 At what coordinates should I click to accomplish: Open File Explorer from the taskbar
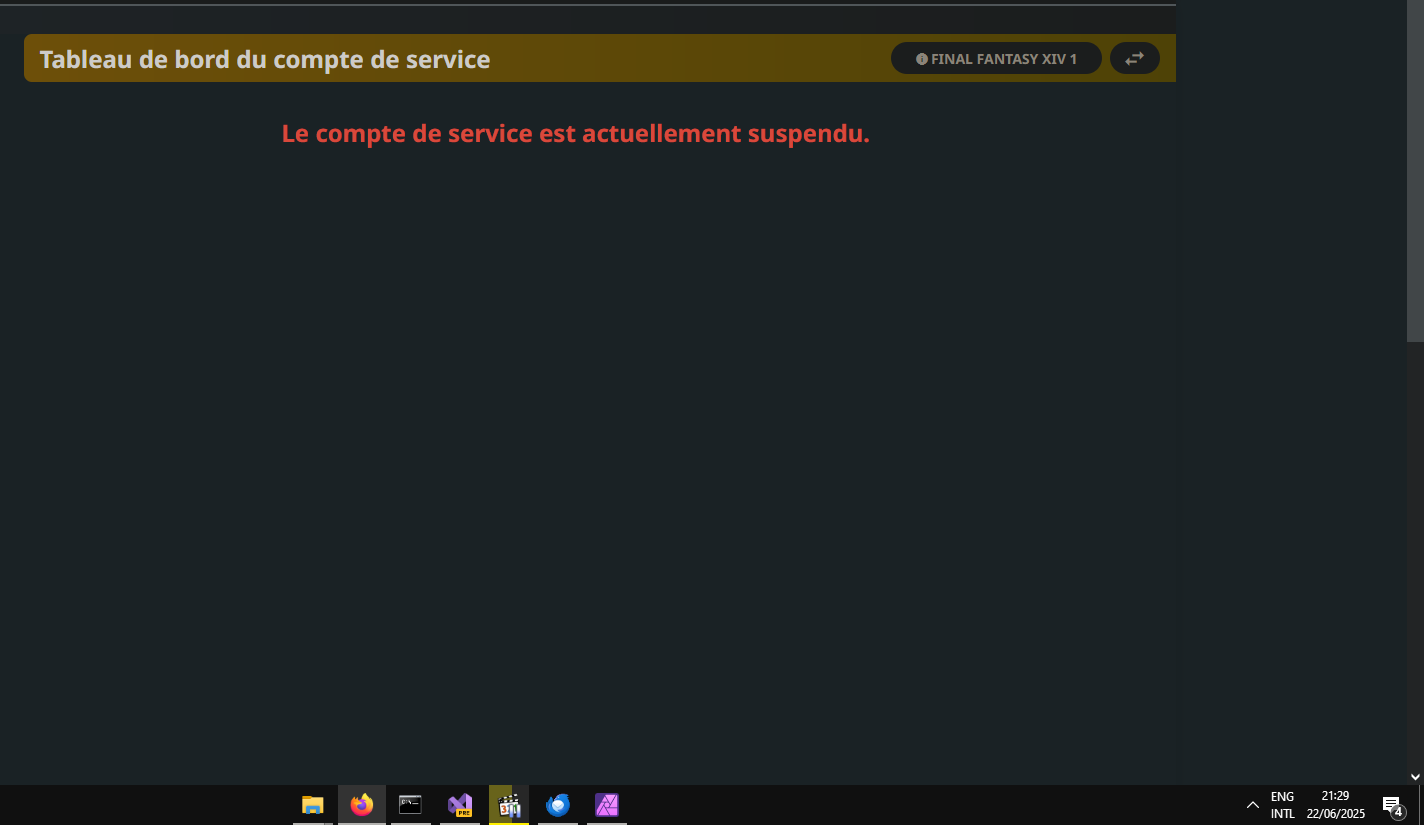pyautogui.click(x=313, y=805)
